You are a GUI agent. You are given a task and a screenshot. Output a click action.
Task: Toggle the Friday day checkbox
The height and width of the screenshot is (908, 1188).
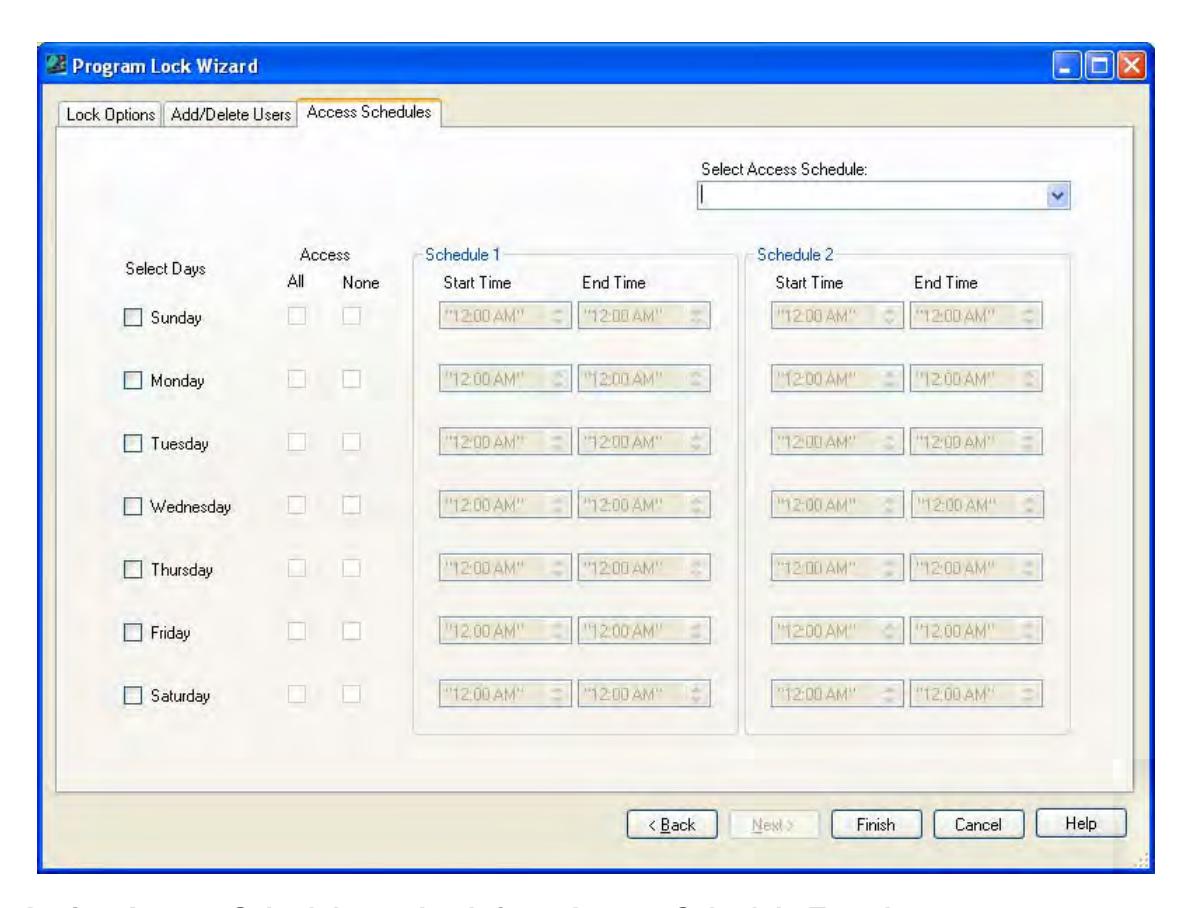pos(133,631)
